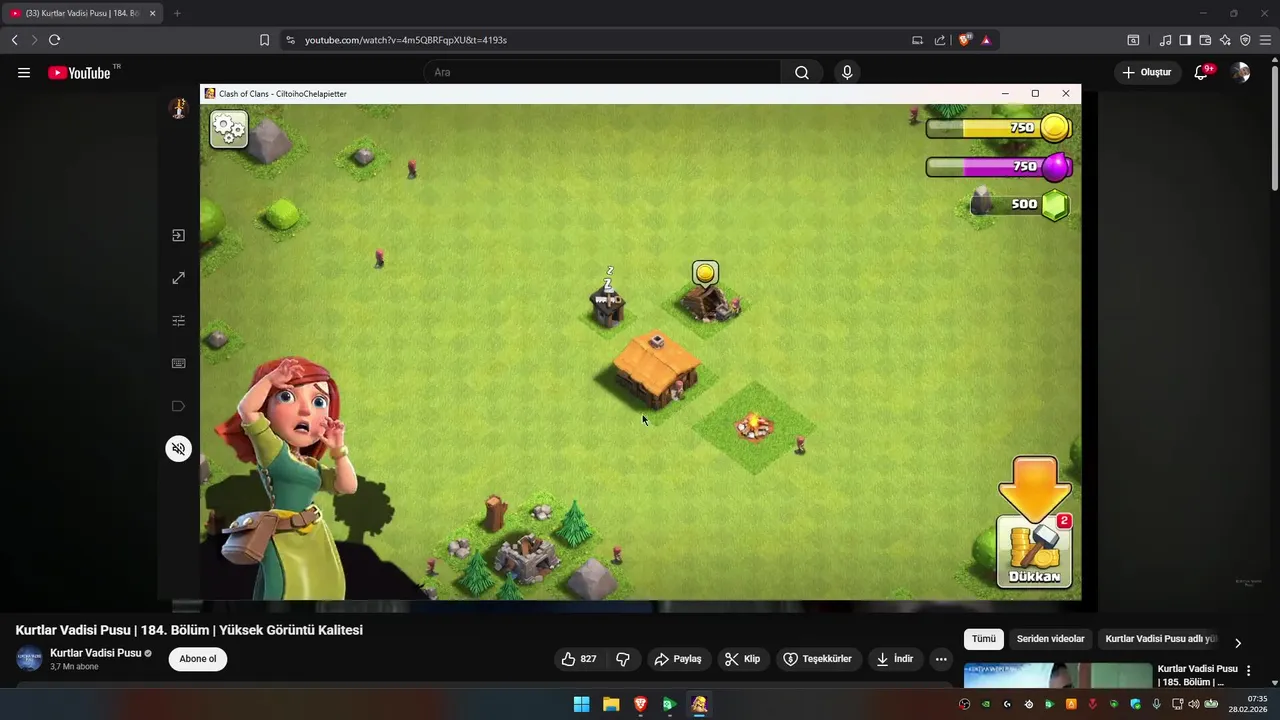Image resolution: width=1280 pixels, height=720 pixels.
Task: Open YouTube notifications bell
Action: 1202,72
